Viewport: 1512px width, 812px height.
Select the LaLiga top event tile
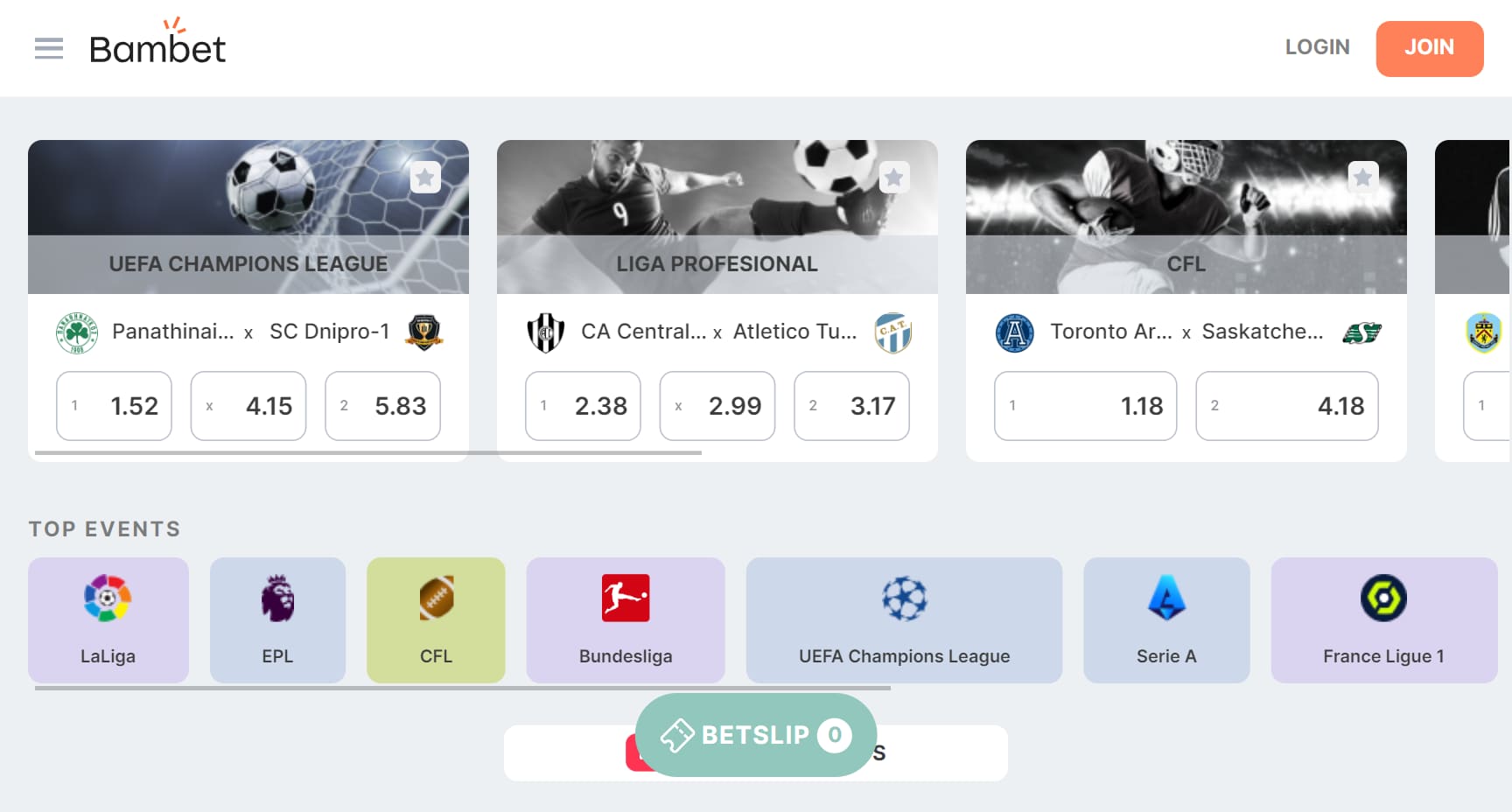(108, 619)
